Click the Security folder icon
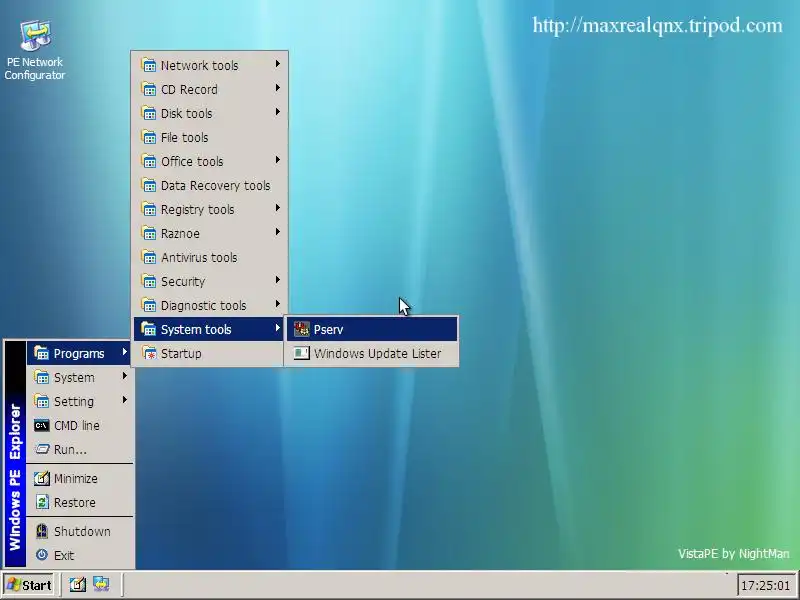 point(148,281)
